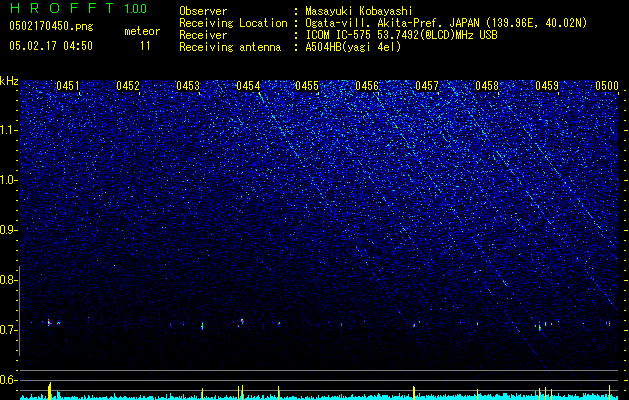Click the 0500 time marker
Screen dimensions: 629x400
point(607,86)
